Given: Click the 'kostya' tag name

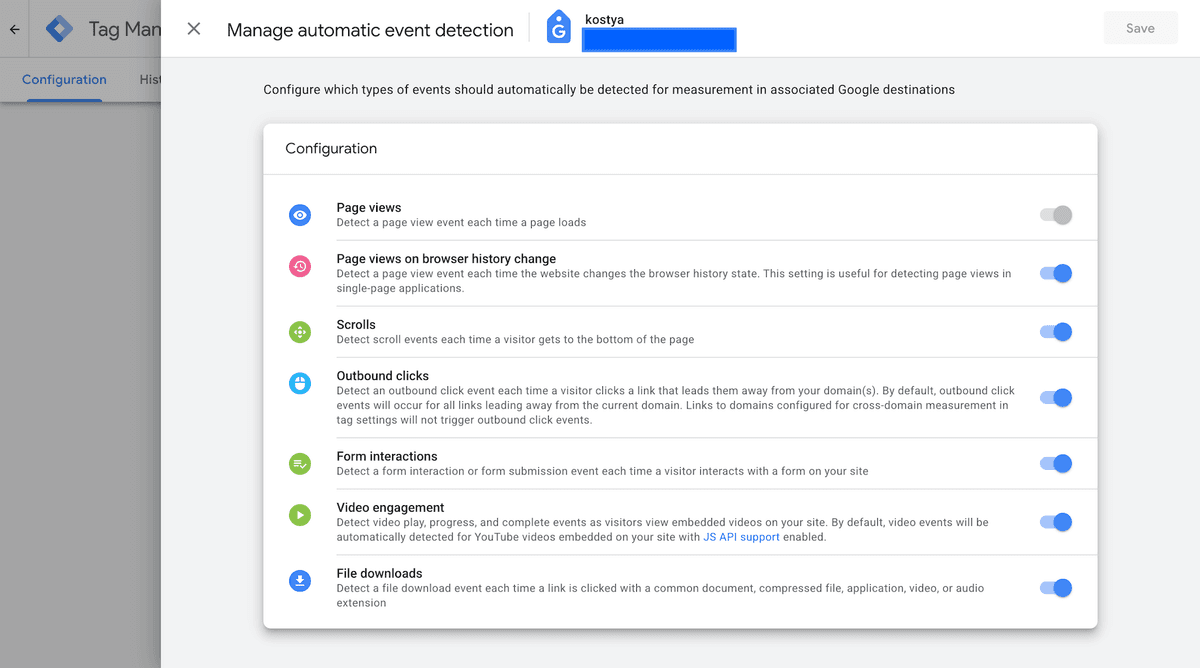Looking at the screenshot, I should click(605, 19).
